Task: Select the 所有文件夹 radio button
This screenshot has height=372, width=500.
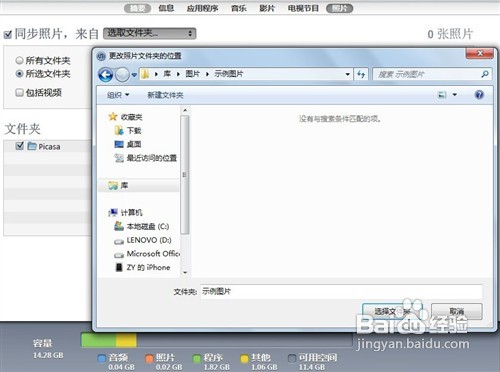Action: [x=19, y=60]
